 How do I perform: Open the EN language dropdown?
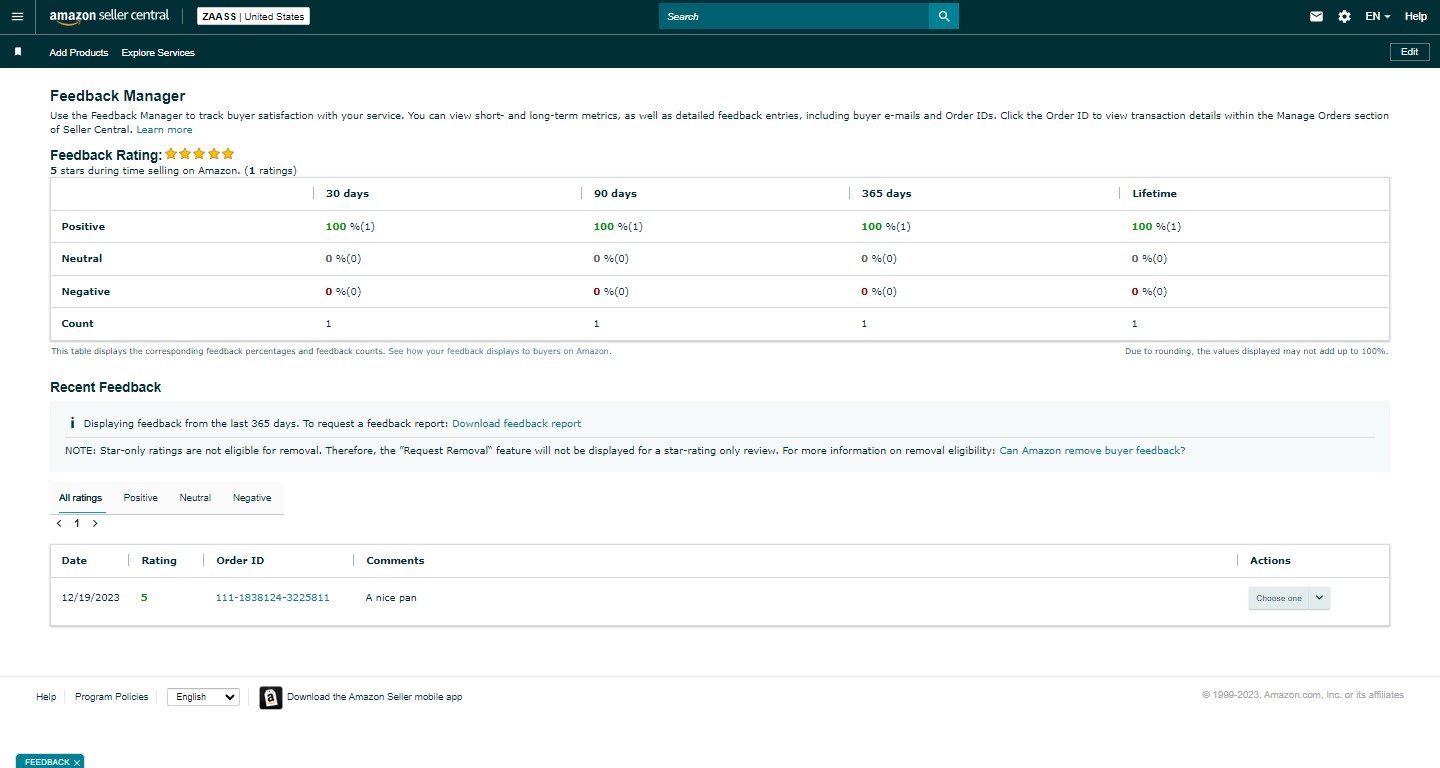tap(1378, 16)
